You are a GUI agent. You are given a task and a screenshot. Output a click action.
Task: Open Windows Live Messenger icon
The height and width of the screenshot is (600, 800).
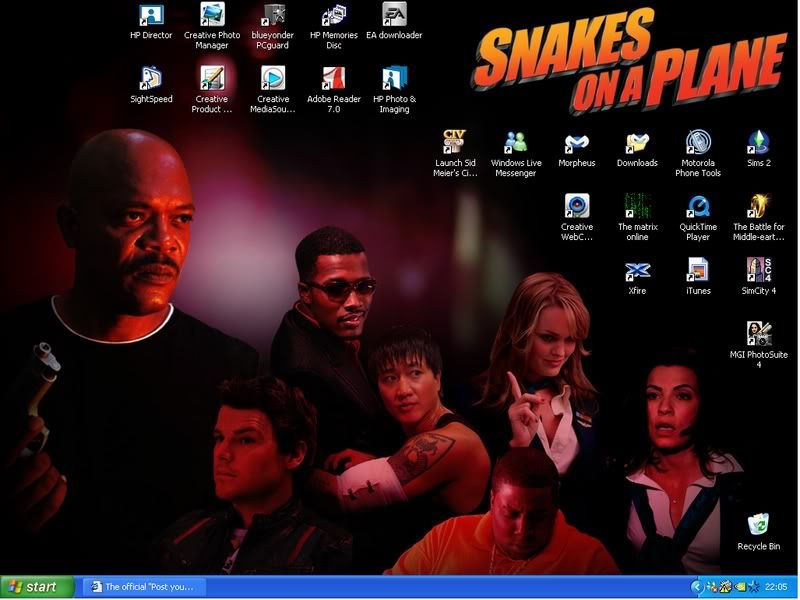pyautogui.click(x=515, y=142)
